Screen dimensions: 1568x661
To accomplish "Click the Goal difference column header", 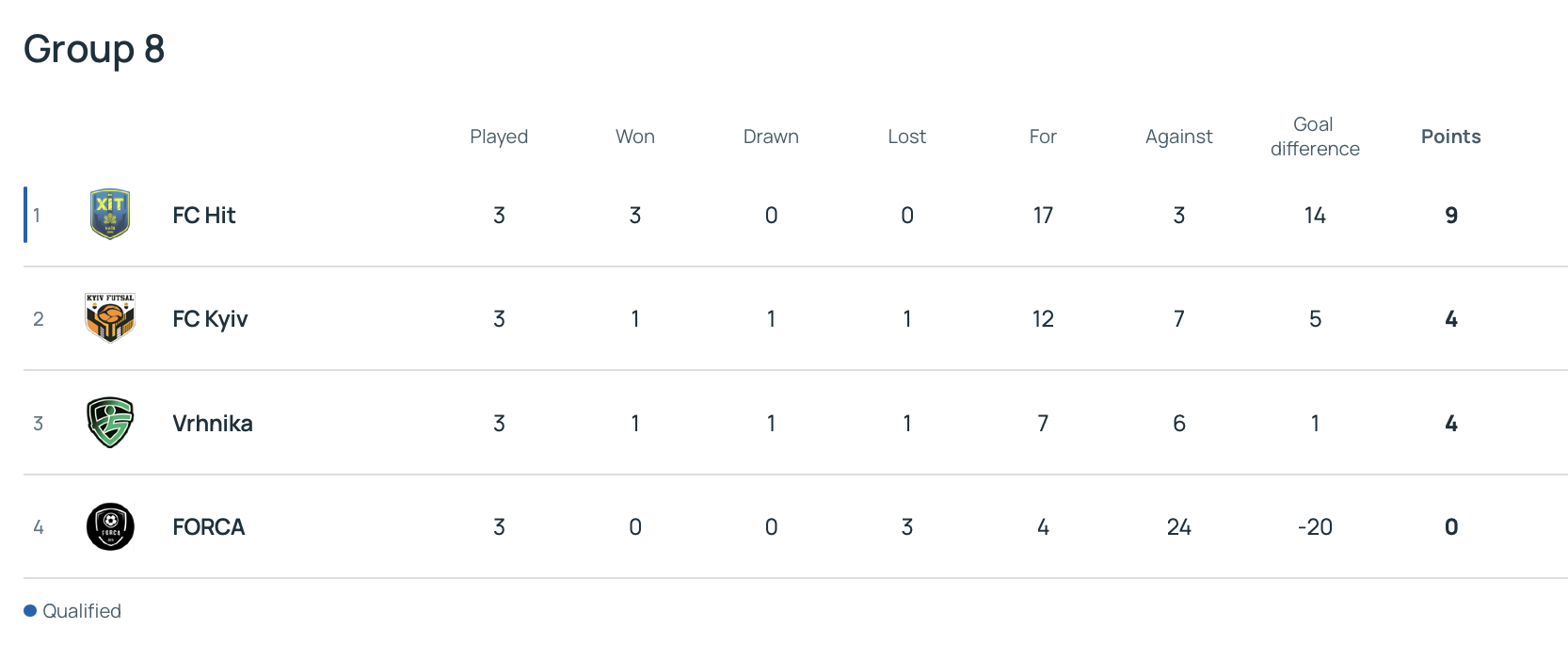I will 1315,137.
